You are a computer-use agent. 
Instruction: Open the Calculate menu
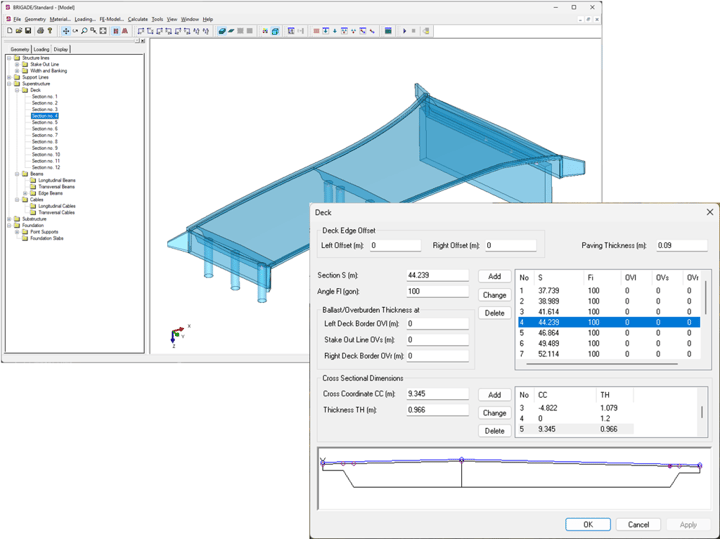[137, 19]
